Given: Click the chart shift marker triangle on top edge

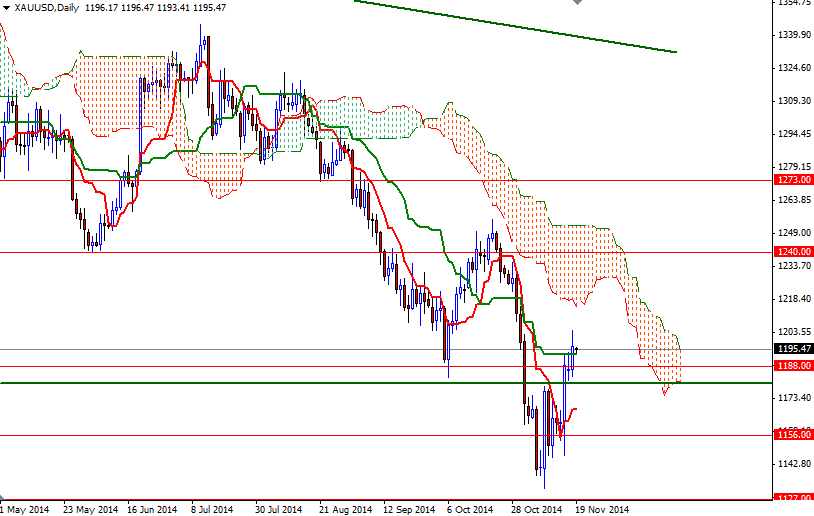Looking at the screenshot, I should click(x=577, y=2).
